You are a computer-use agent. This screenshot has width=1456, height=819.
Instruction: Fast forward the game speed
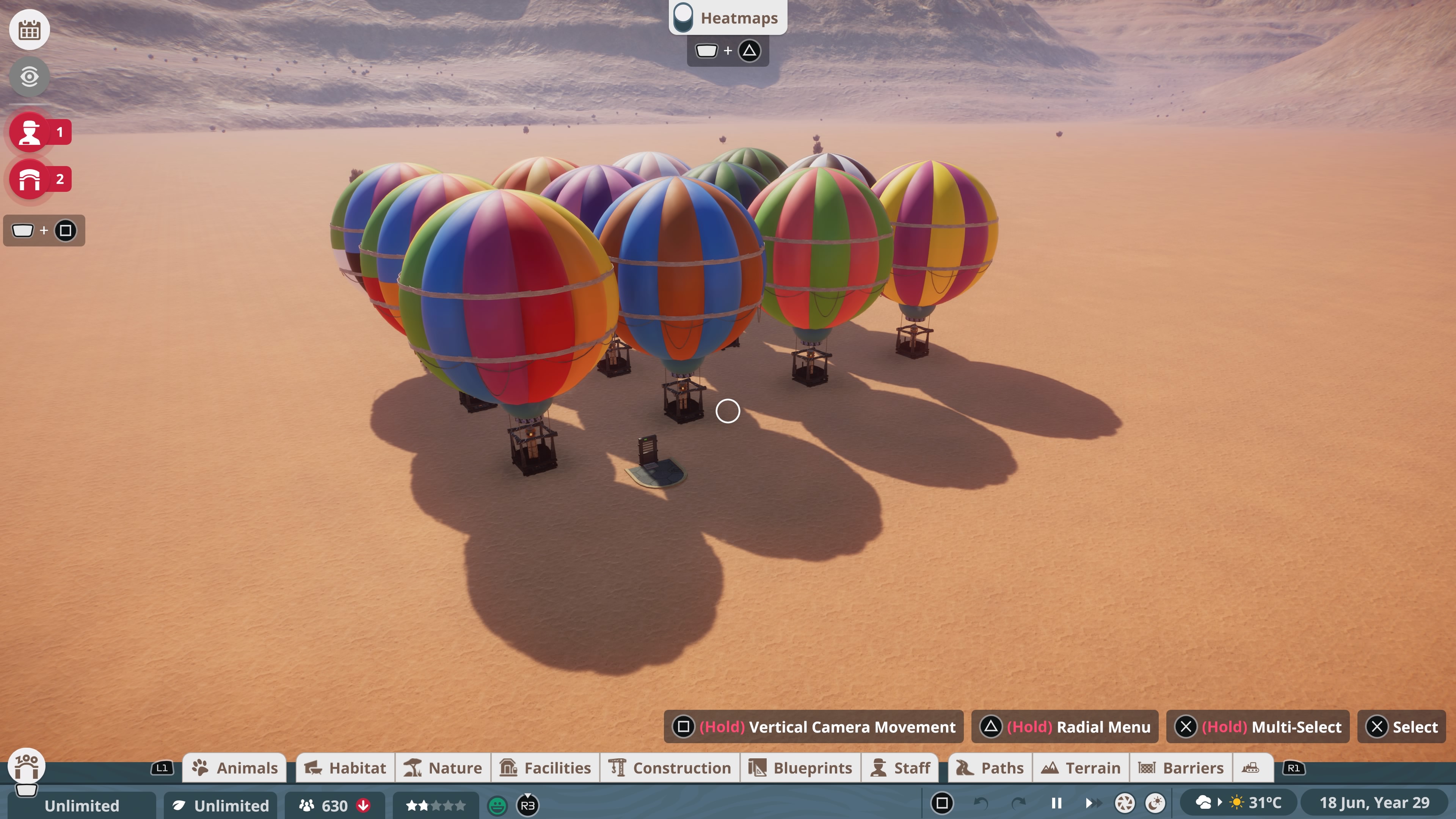coord(1093,803)
